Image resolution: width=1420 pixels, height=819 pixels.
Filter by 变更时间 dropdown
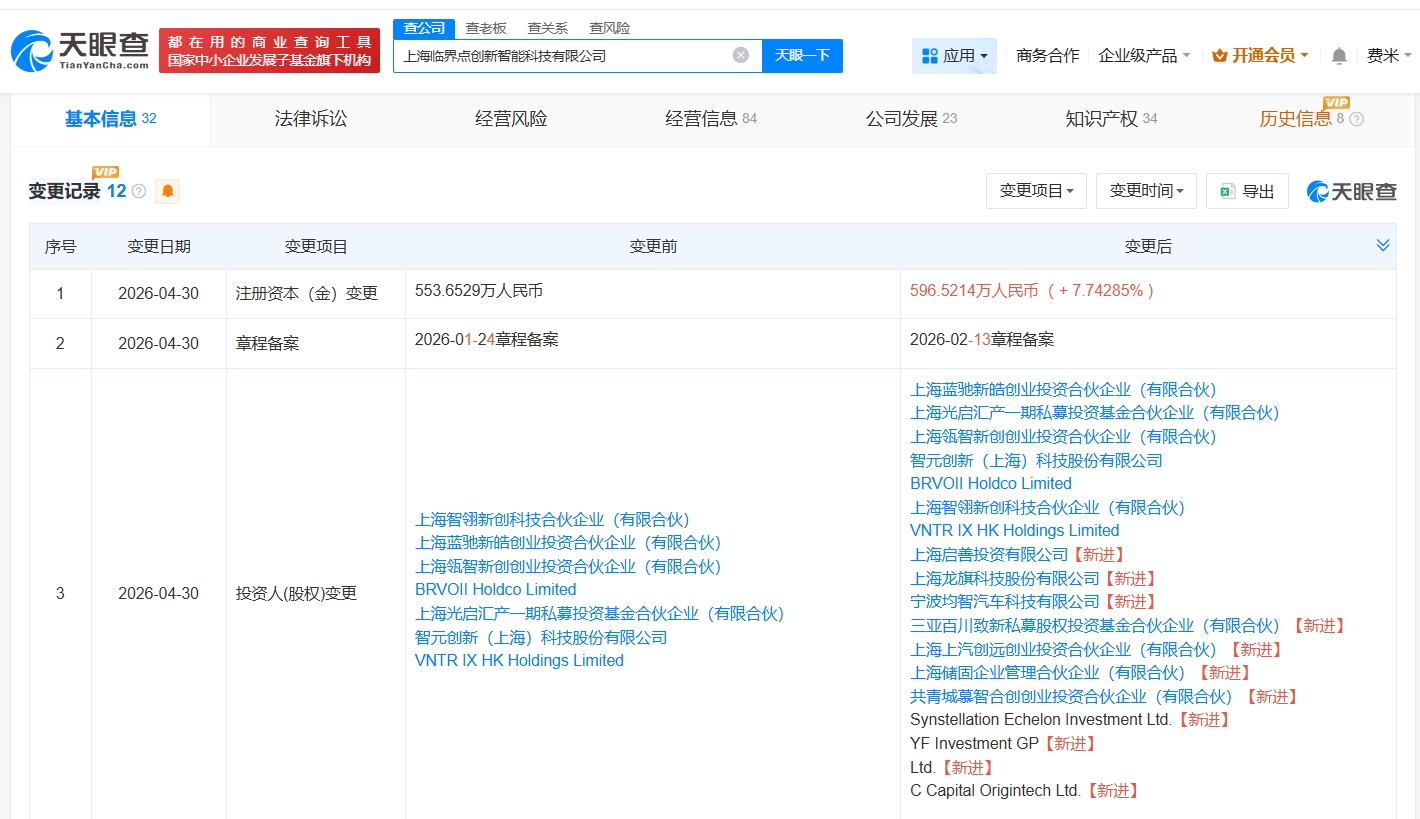(x=1146, y=191)
